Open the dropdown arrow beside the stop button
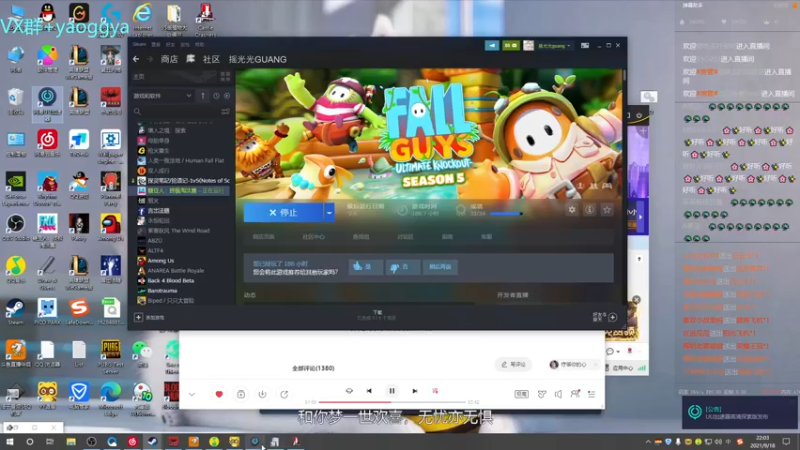Viewport: 800px width, 450px height. (329, 212)
